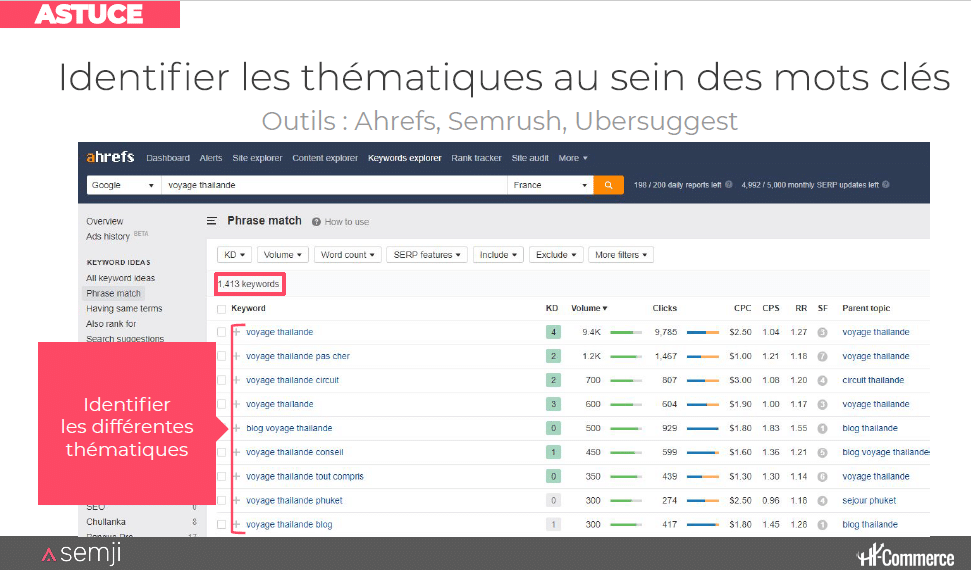
Task: Open parent topic sejour phuket link
Action: pyautogui.click(x=869, y=501)
